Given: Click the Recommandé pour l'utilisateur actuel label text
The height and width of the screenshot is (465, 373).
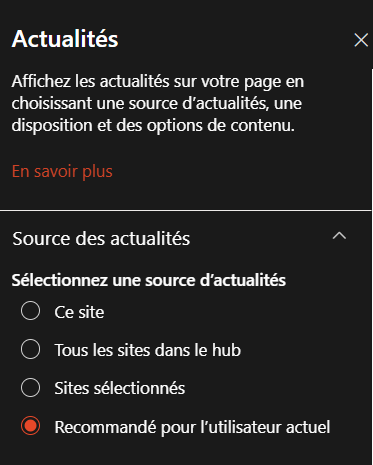Looking at the screenshot, I should click(192, 427).
